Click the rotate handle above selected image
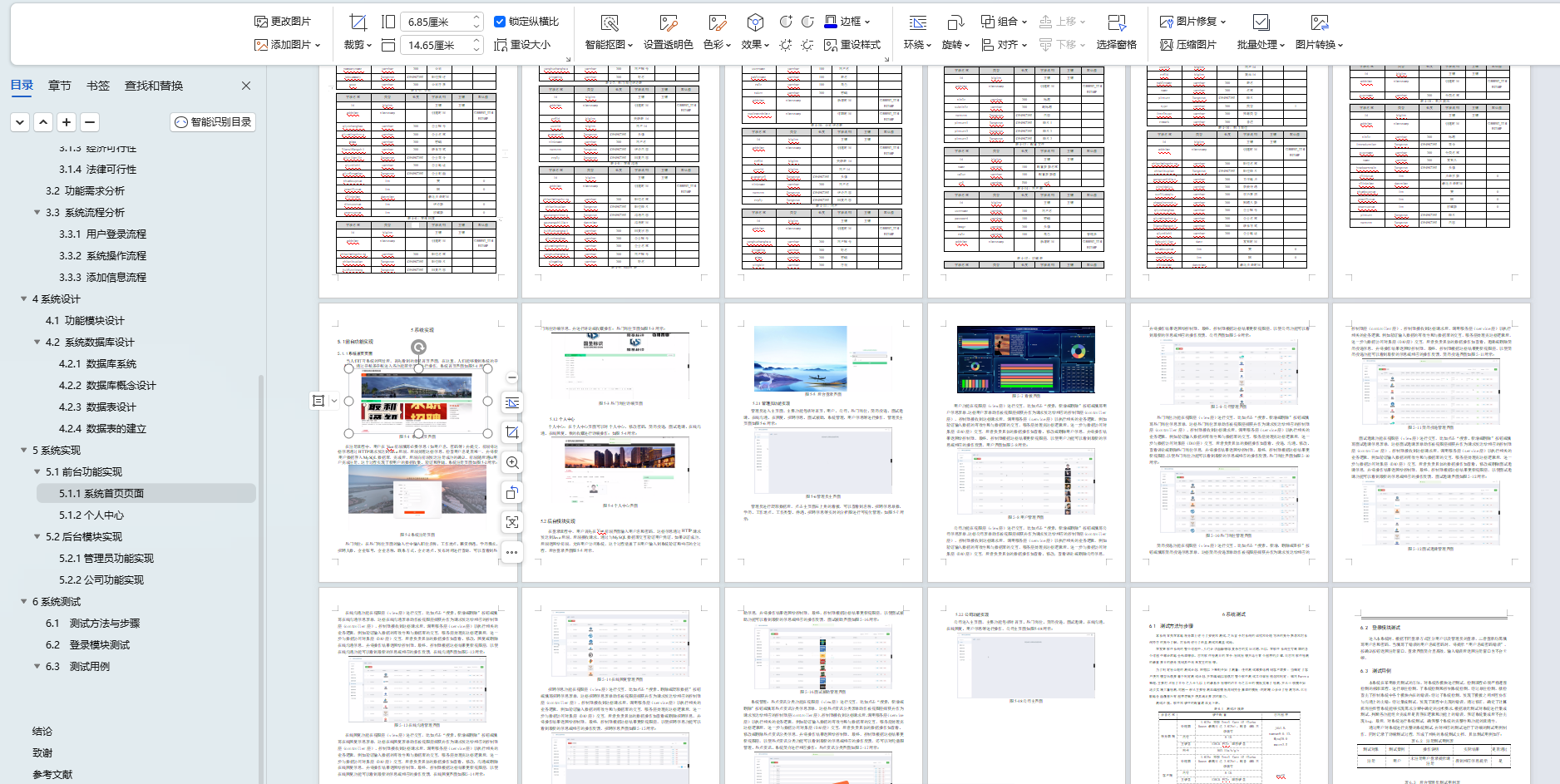 pos(418,347)
